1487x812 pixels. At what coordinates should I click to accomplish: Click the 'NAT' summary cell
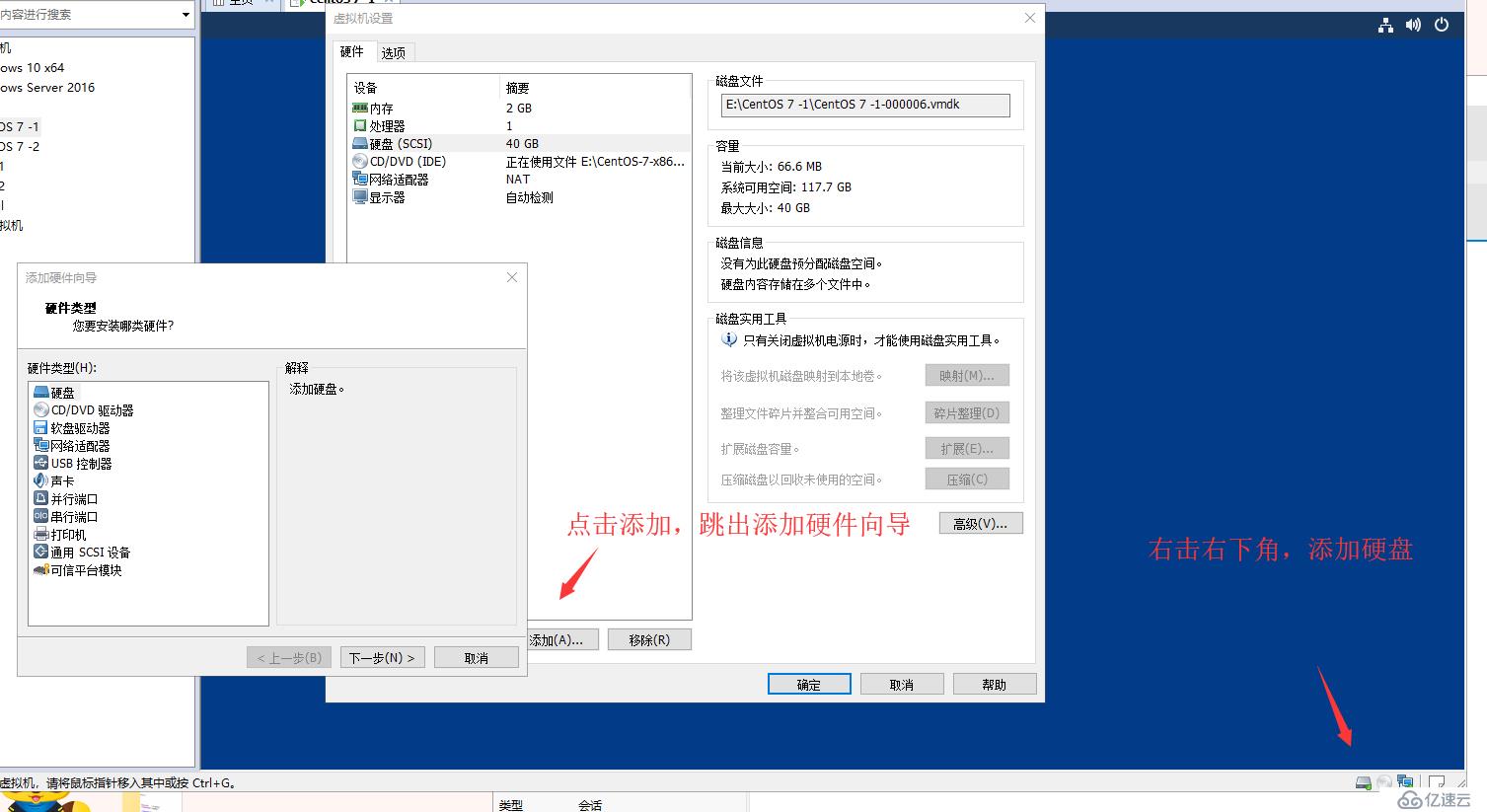(518, 180)
